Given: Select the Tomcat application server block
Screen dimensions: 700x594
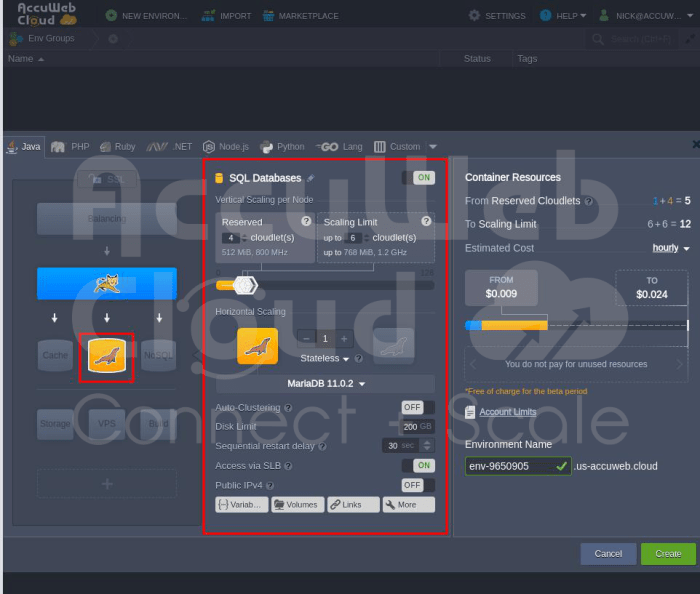Looking at the screenshot, I should pyautogui.click(x=107, y=283).
